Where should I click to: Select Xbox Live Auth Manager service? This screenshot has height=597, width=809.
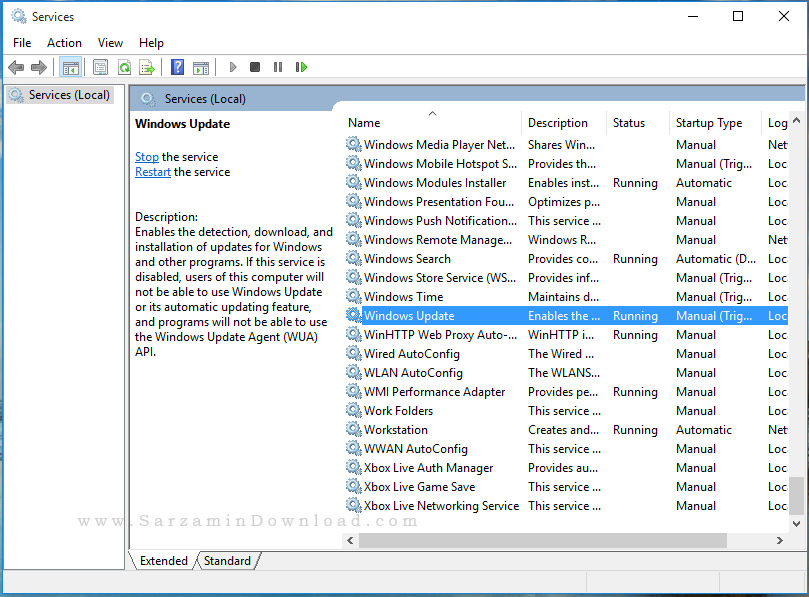coord(428,468)
